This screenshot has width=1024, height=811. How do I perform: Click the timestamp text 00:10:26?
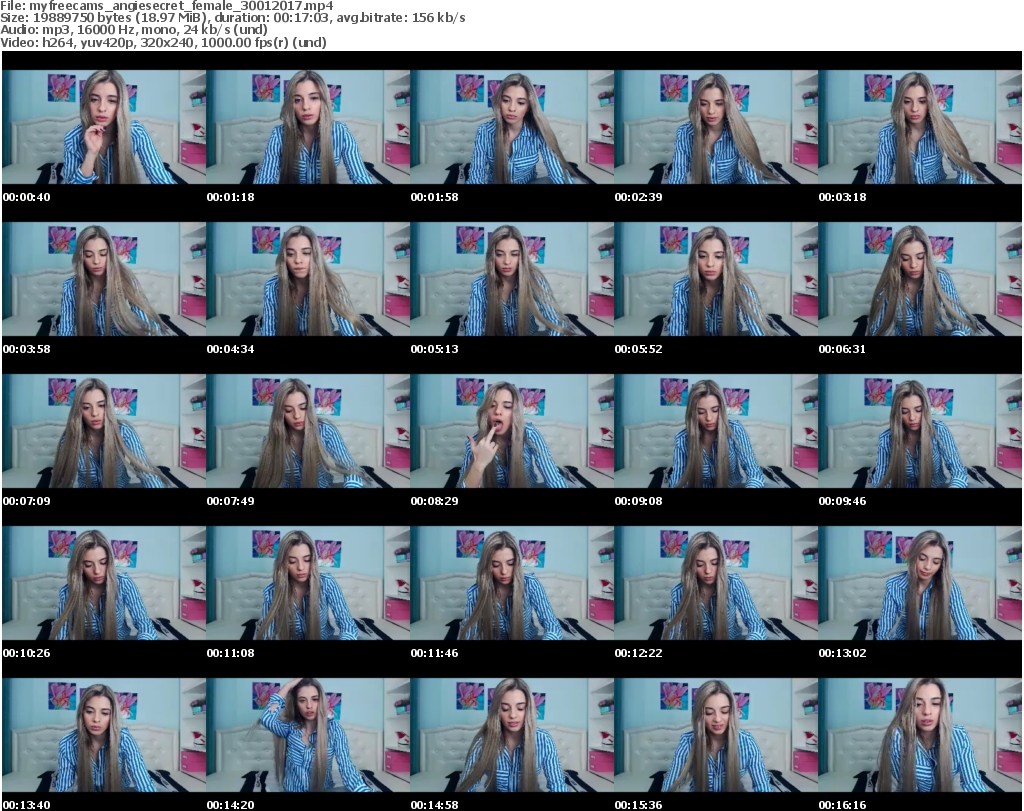(26, 653)
